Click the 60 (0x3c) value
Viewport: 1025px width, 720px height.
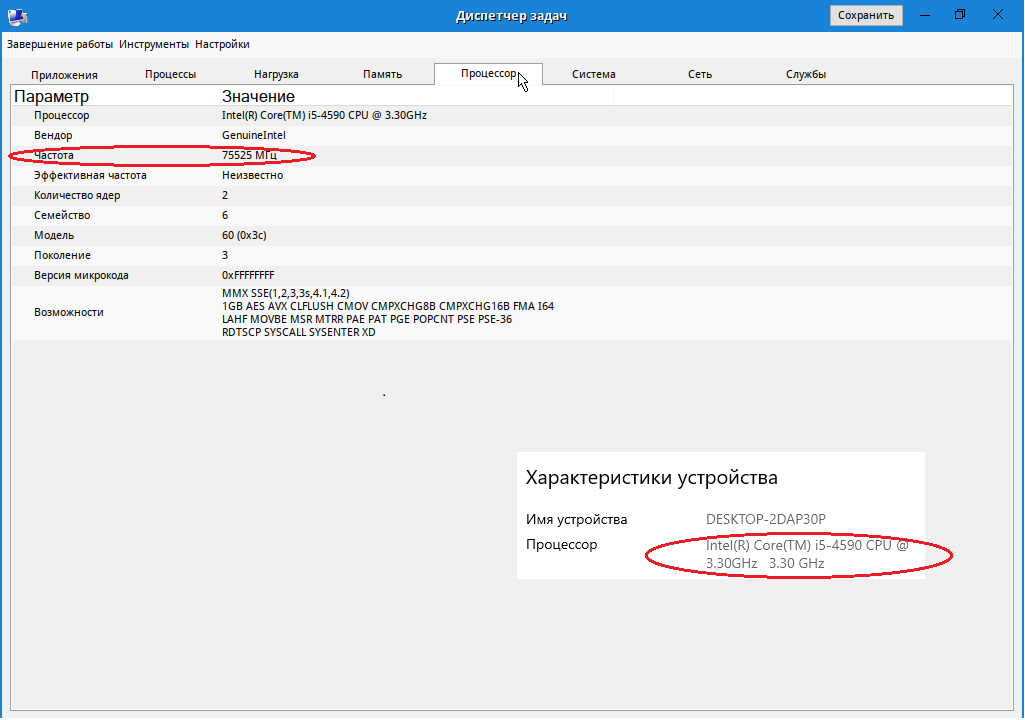coord(244,235)
